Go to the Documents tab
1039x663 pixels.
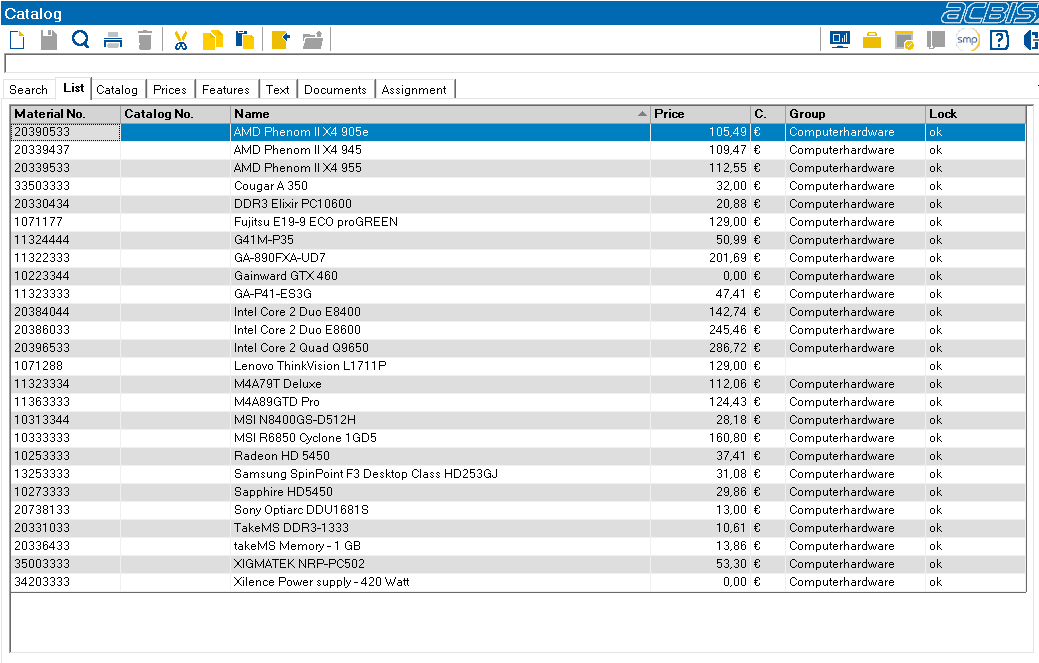335,89
